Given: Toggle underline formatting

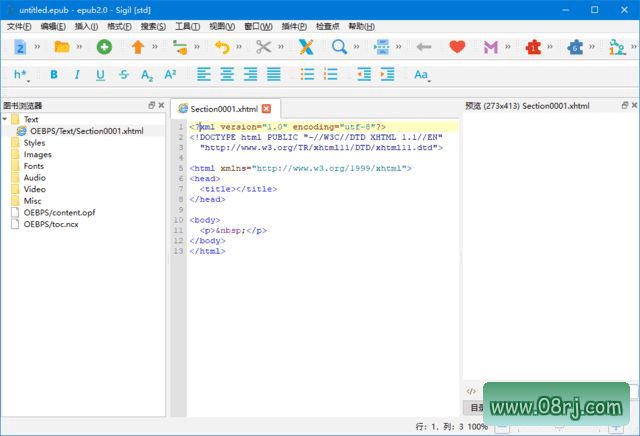Looking at the screenshot, I should 100,74.
